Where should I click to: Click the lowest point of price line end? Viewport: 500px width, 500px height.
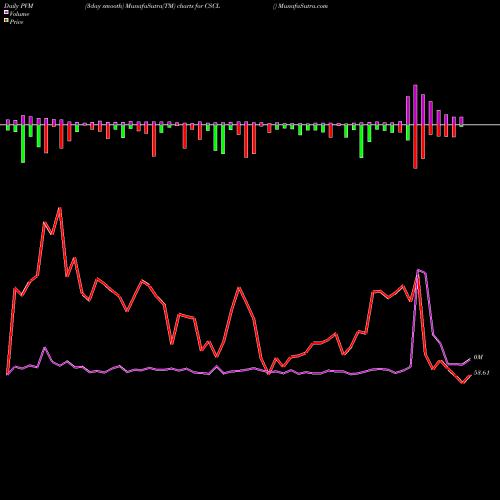[x=463, y=383]
